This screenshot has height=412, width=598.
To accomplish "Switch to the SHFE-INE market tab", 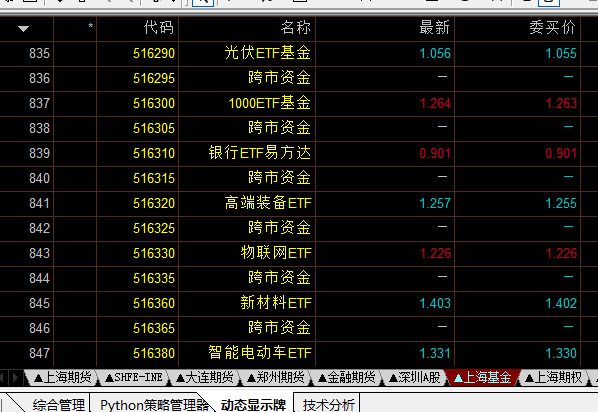I will tap(134, 378).
